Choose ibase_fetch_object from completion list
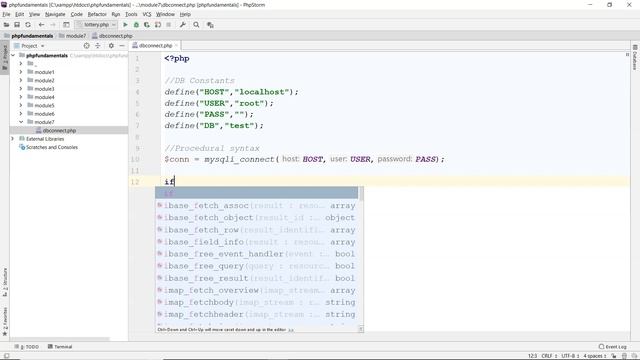 pos(256,218)
